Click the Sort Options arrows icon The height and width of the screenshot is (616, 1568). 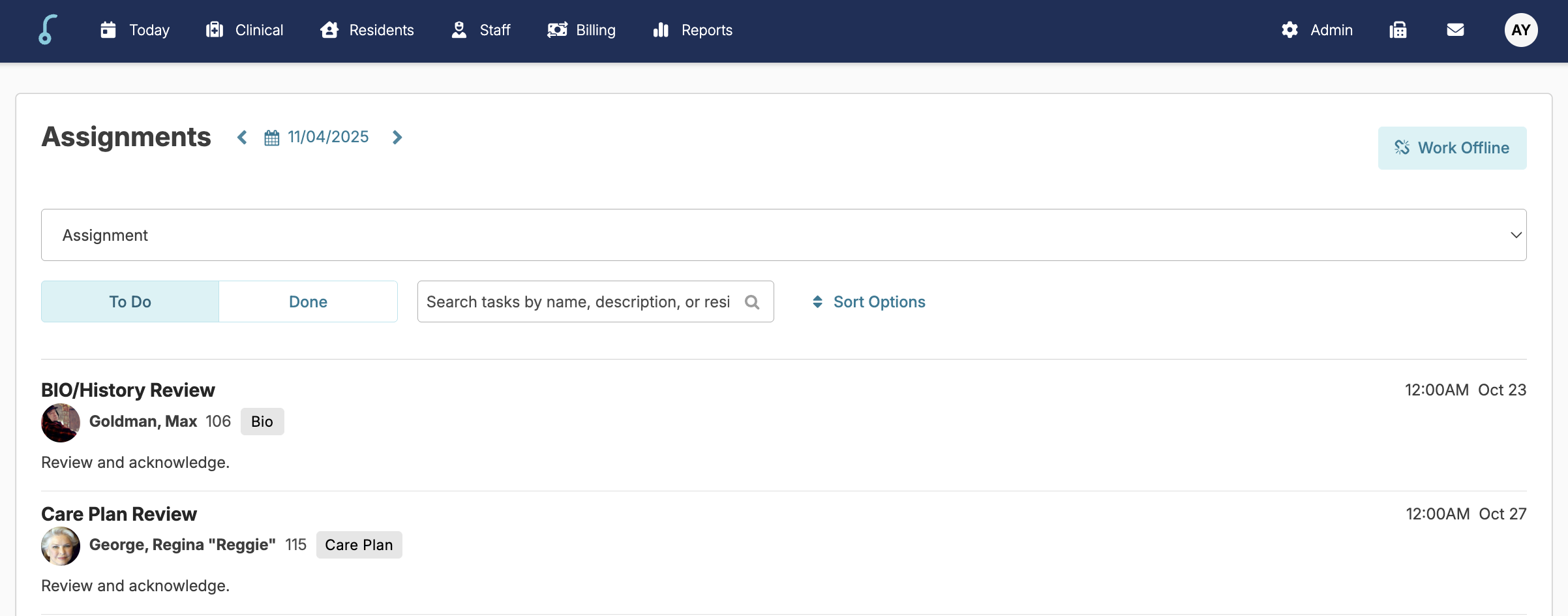coord(817,301)
